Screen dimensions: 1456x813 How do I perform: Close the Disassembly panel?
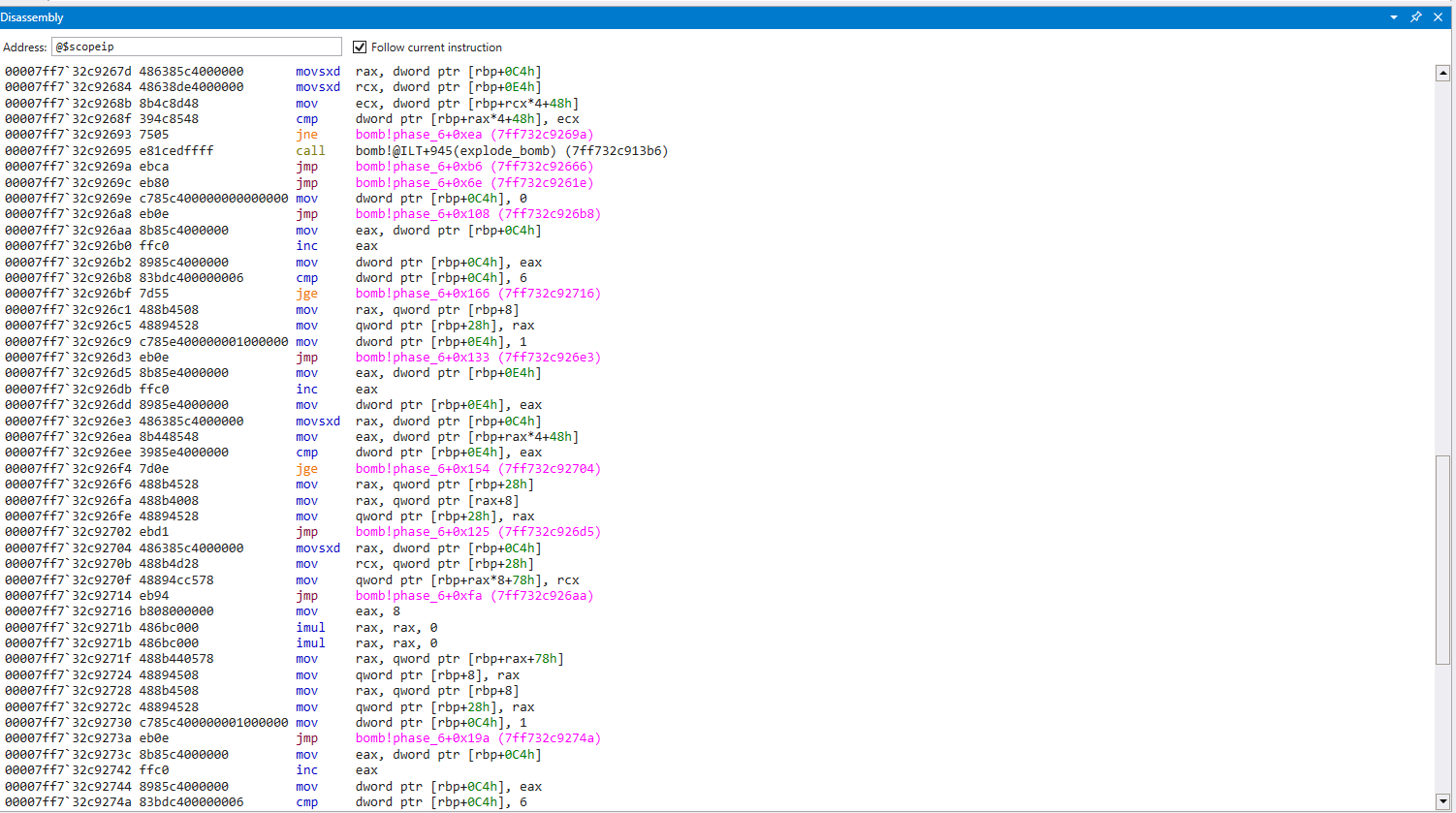tap(1438, 17)
